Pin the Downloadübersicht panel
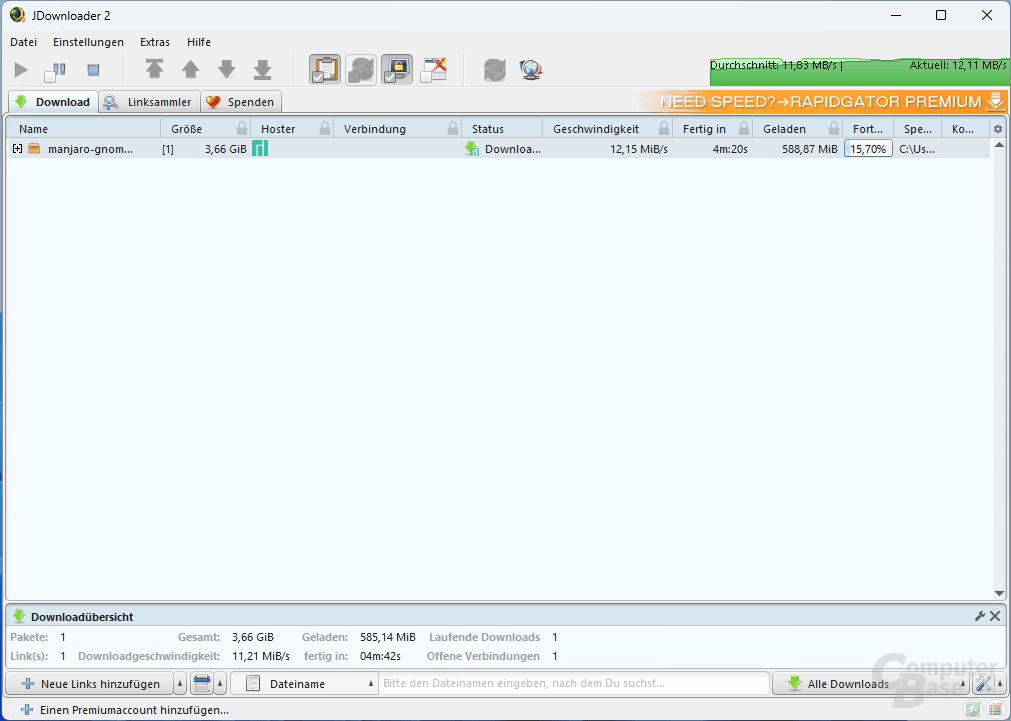The width and height of the screenshot is (1011, 721). tap(978, 615)
